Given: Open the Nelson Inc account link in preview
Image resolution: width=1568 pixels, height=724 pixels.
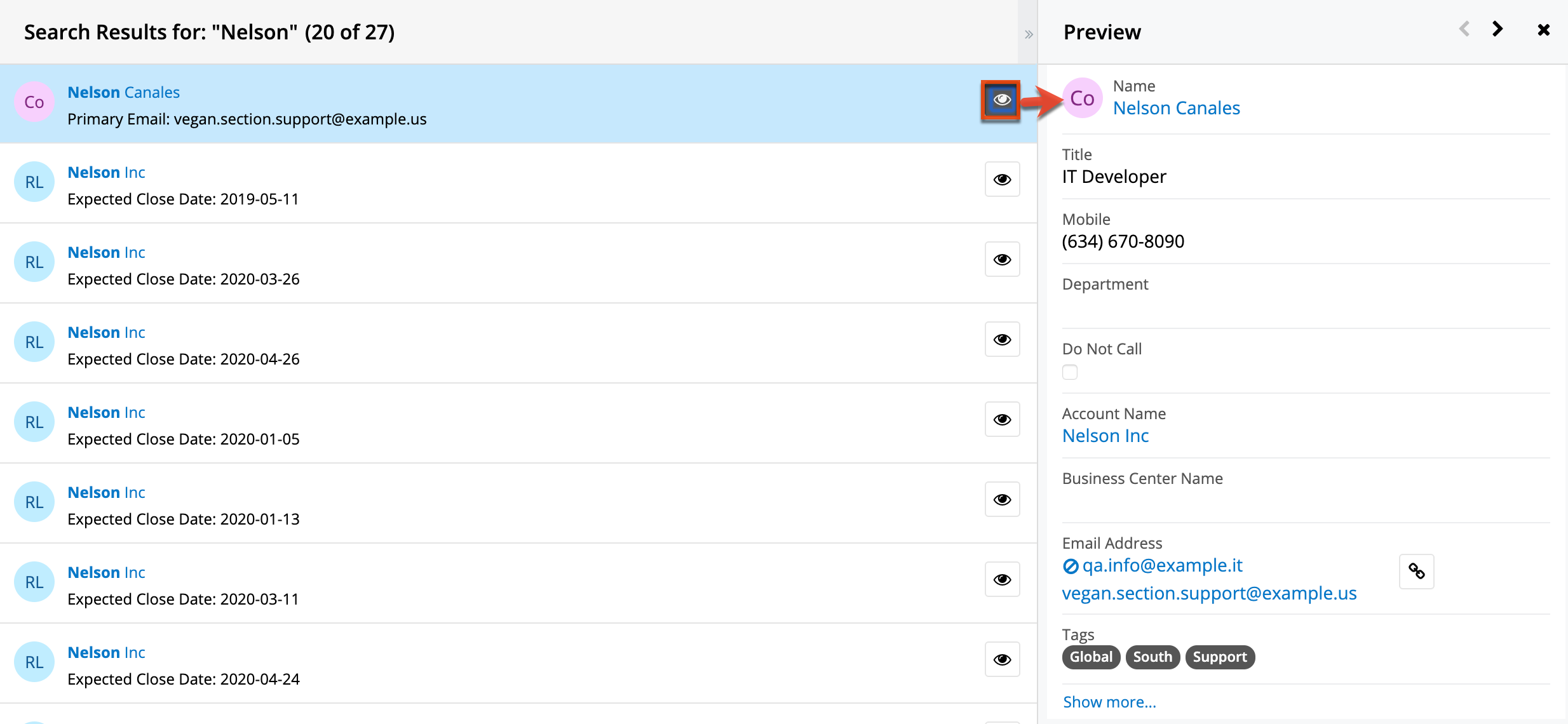Looking at the screenshot, I should coord(1105,436).
